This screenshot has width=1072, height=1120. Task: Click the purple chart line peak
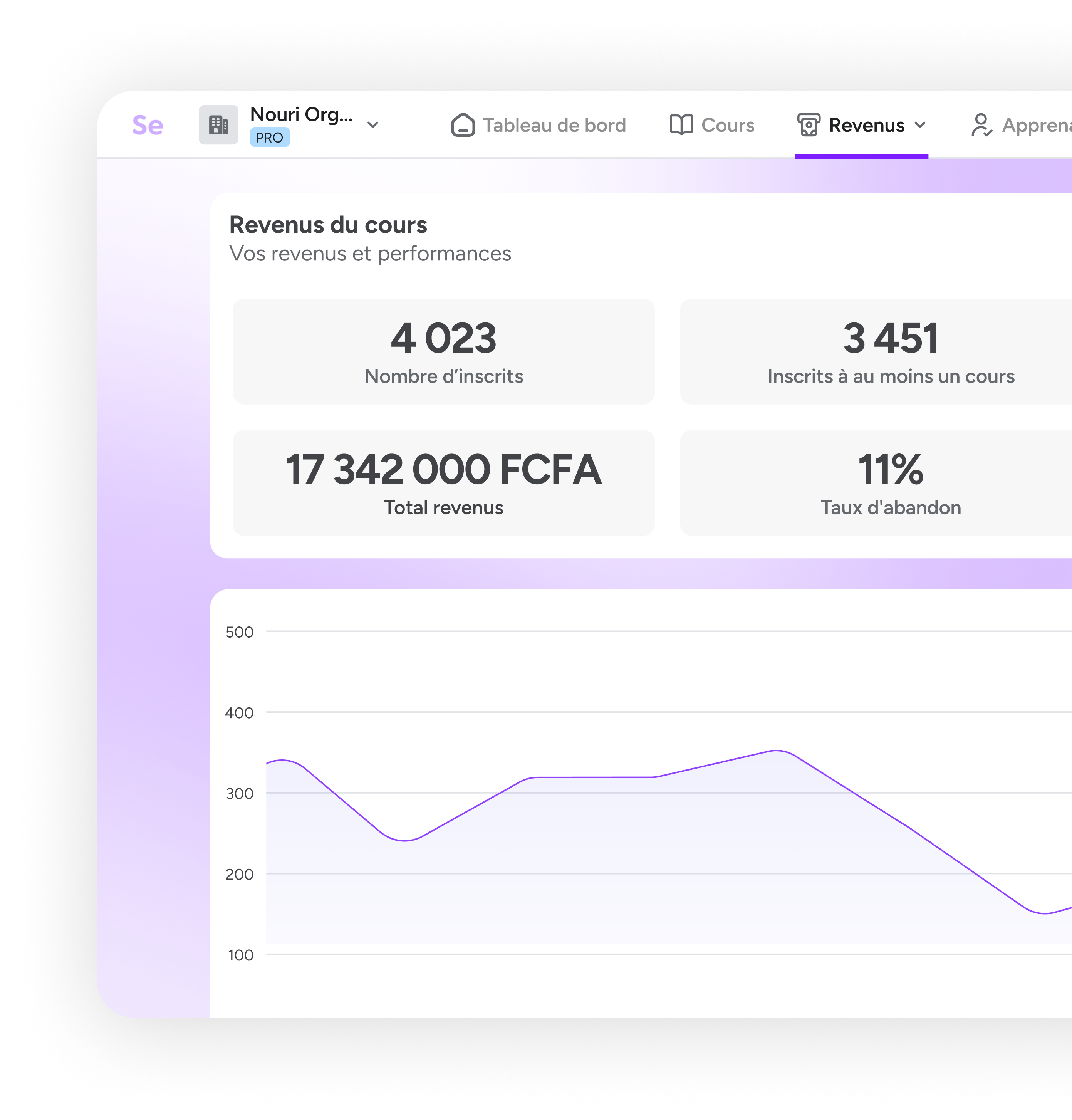pos(776,750)
